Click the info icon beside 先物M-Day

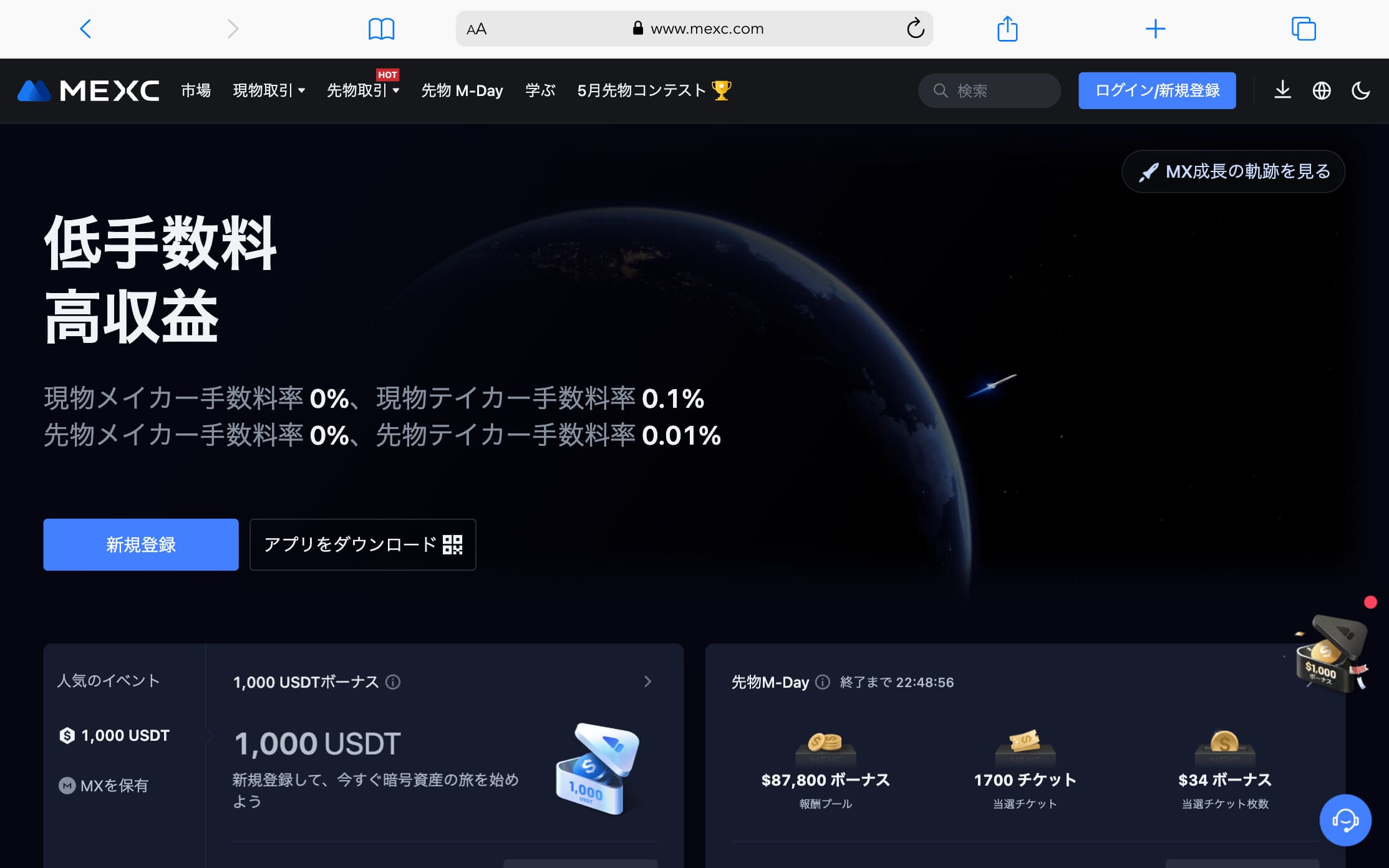click(x=821, y=682)
